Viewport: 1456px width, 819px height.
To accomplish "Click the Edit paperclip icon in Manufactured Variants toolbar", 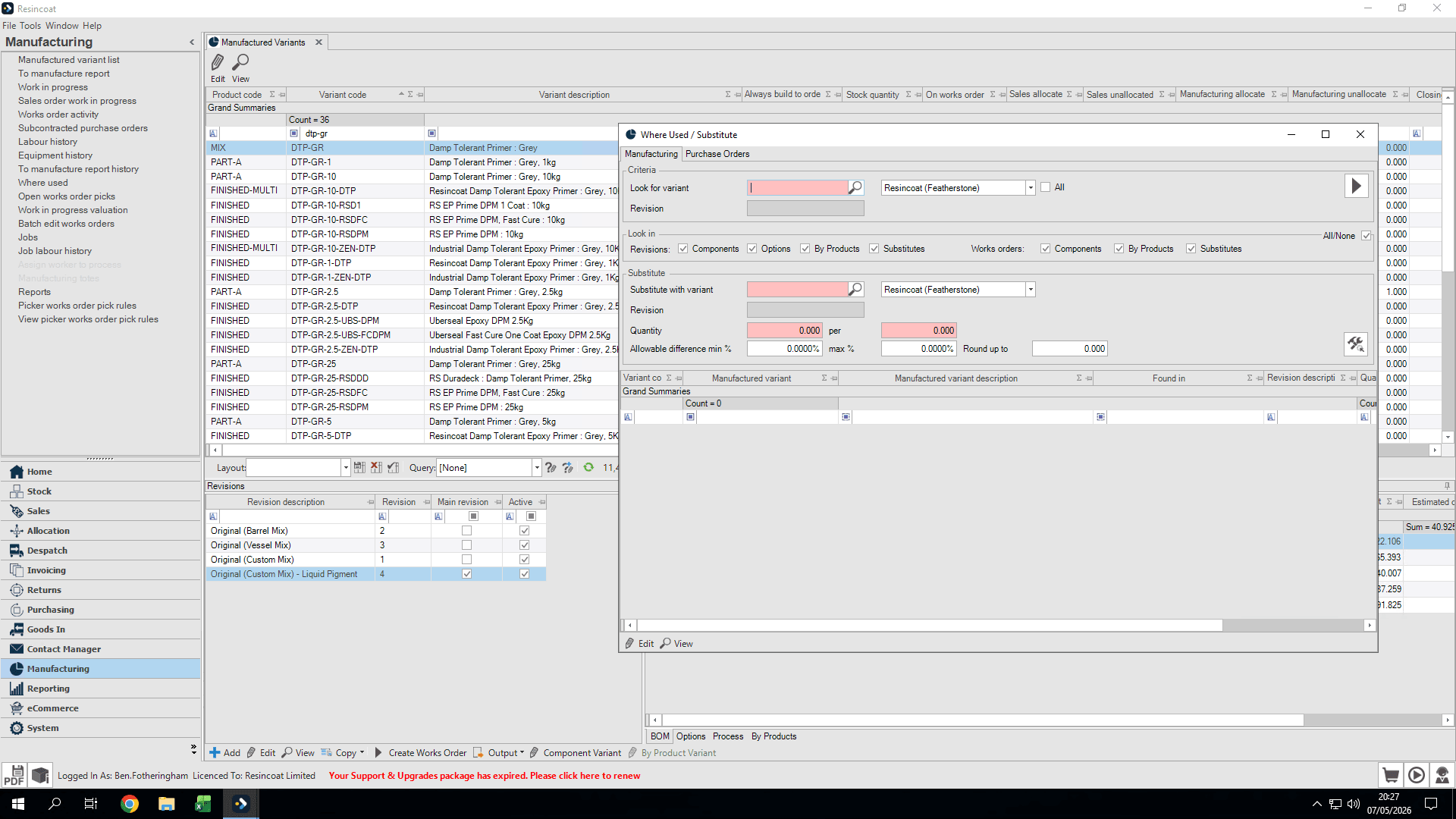I will click(218, 62).
